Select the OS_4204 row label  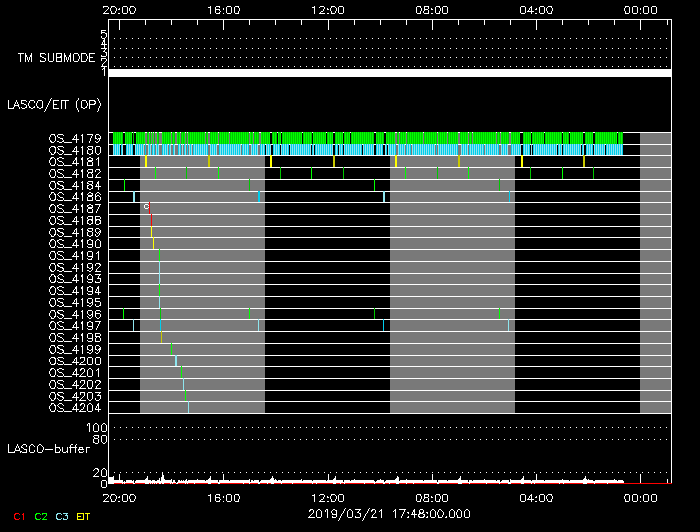coord(74,407)
